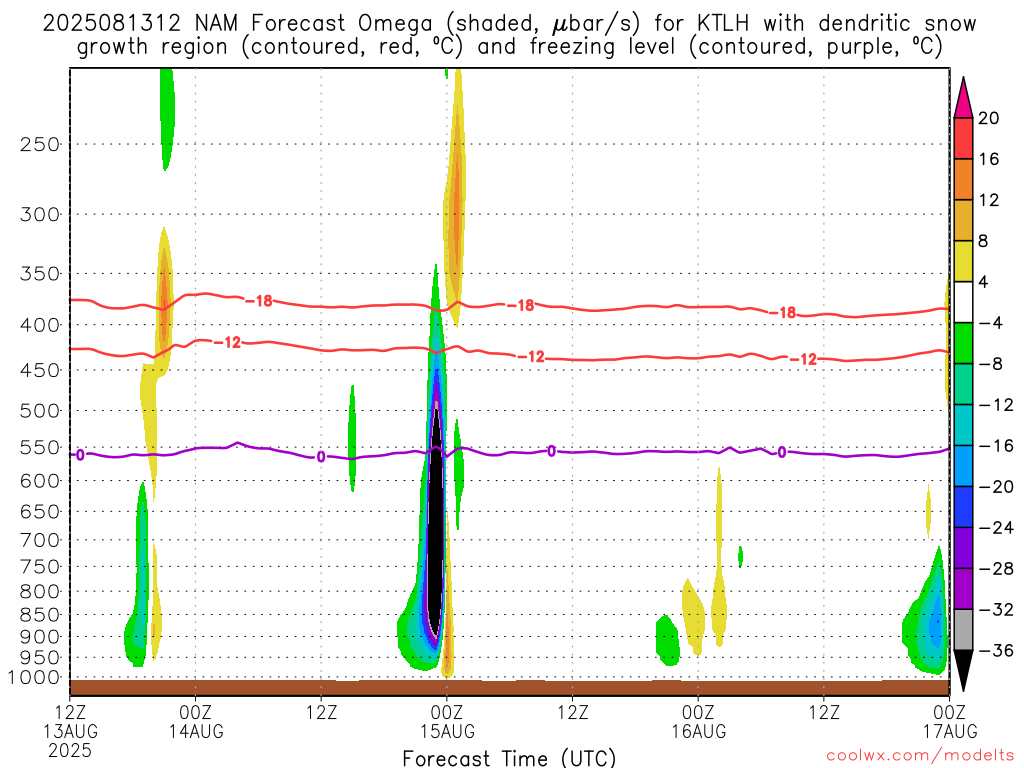Click the '00Z 16AUG' time axis label

tap(698, 721)
